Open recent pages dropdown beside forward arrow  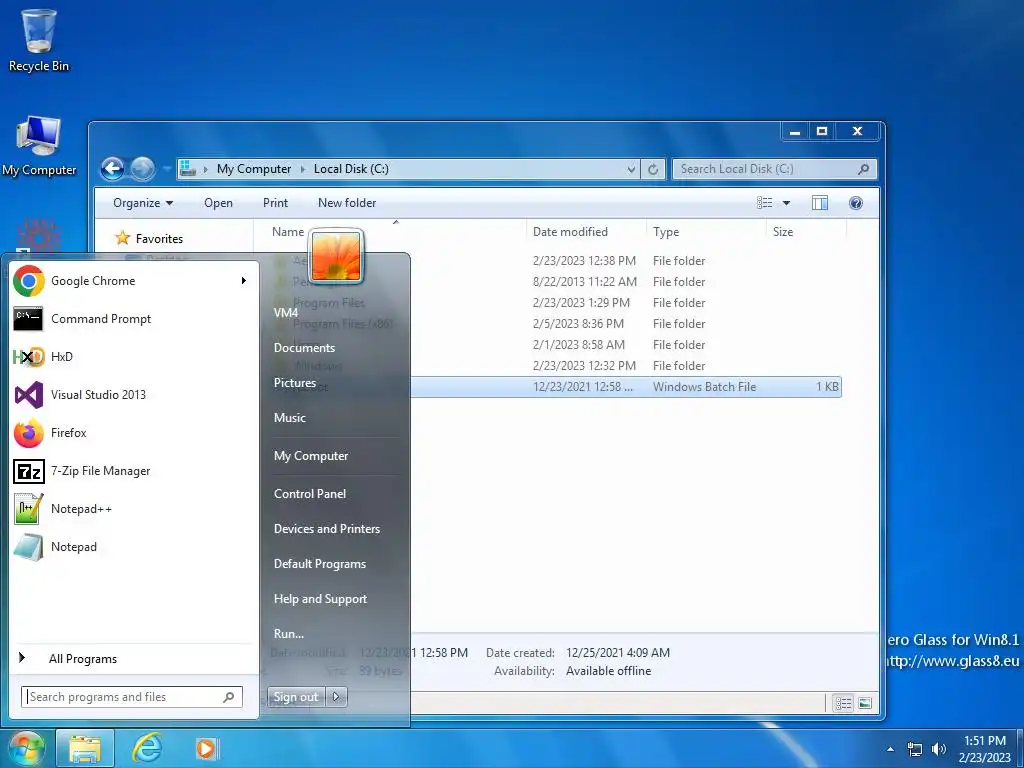pos(167,169)
